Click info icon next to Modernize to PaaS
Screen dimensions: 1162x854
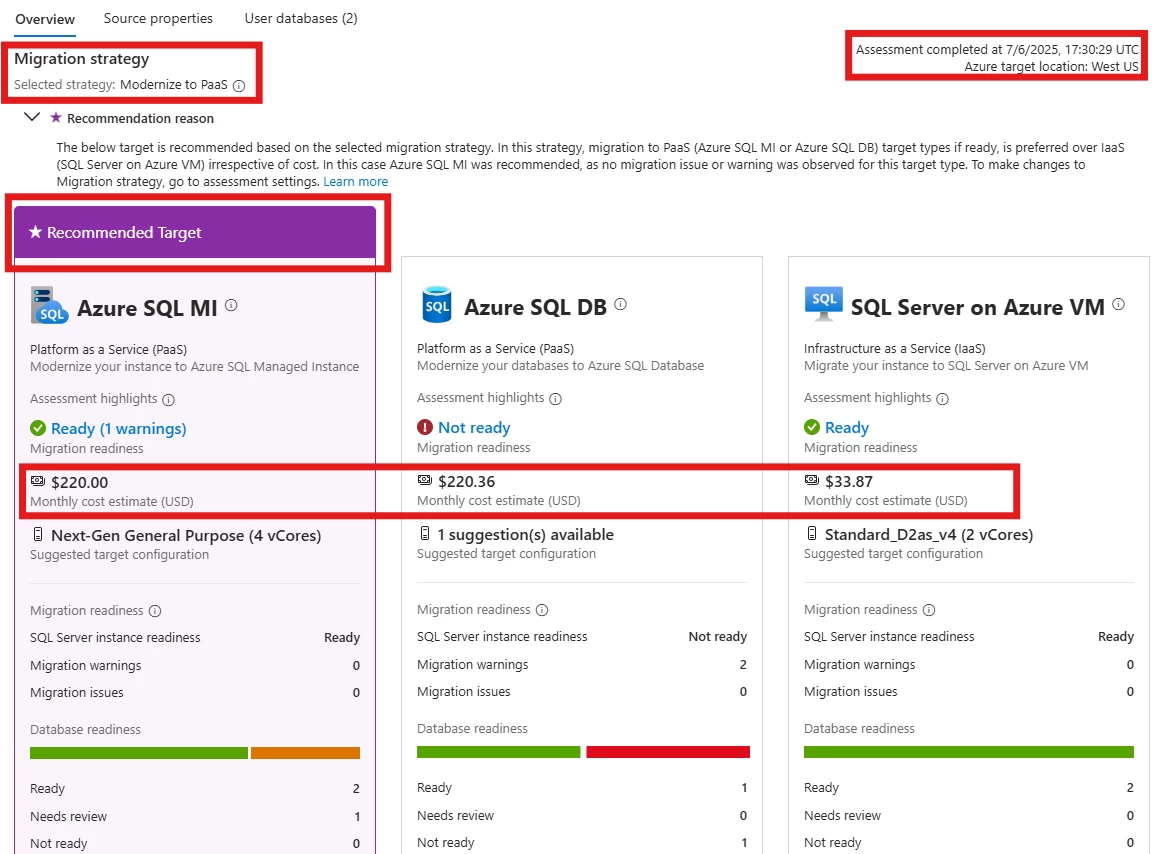coord(239,85)
